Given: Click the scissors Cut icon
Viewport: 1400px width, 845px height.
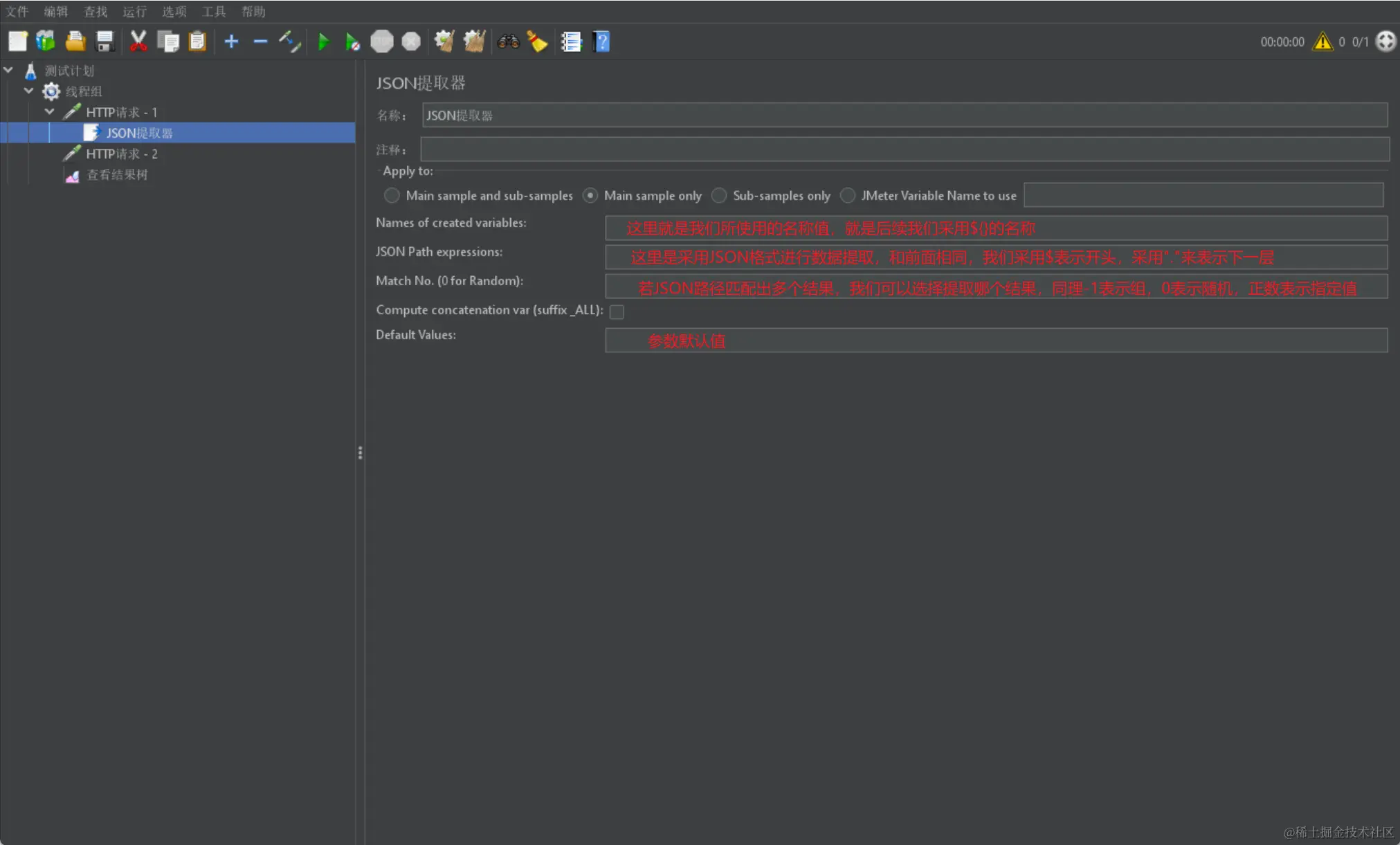Looking at the screenshot, I should (x=138, y=42).
